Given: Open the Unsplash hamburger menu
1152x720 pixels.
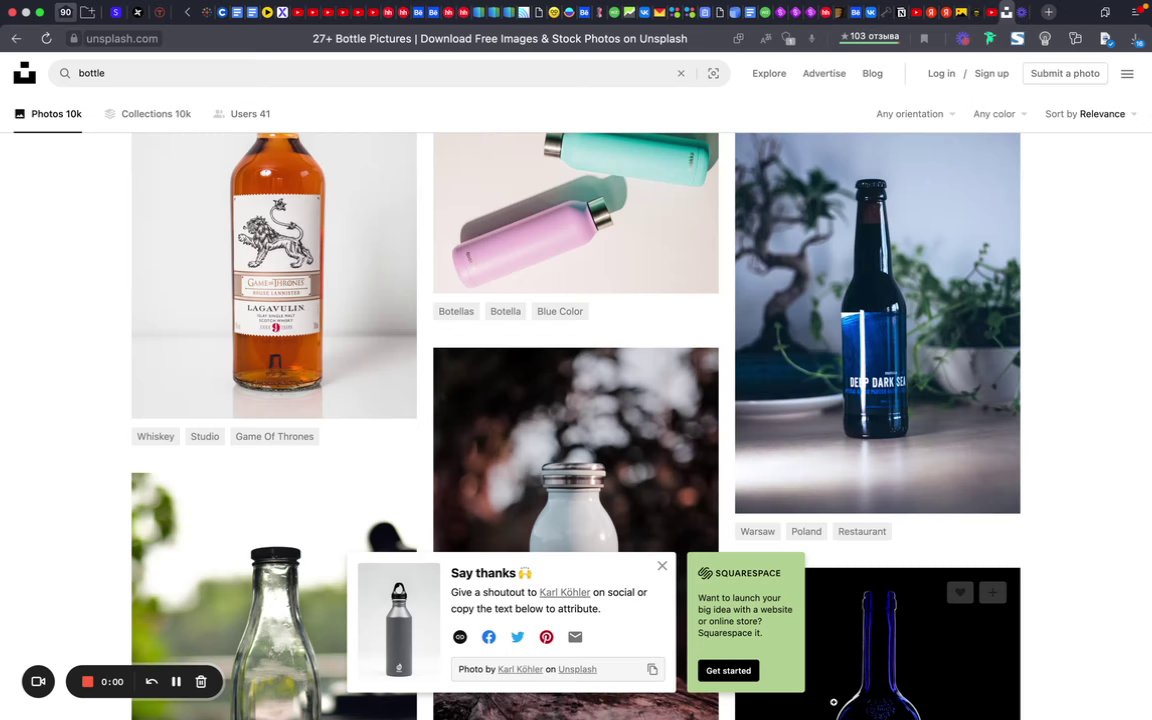Looking at the screenshot, I should point(1127,73).
